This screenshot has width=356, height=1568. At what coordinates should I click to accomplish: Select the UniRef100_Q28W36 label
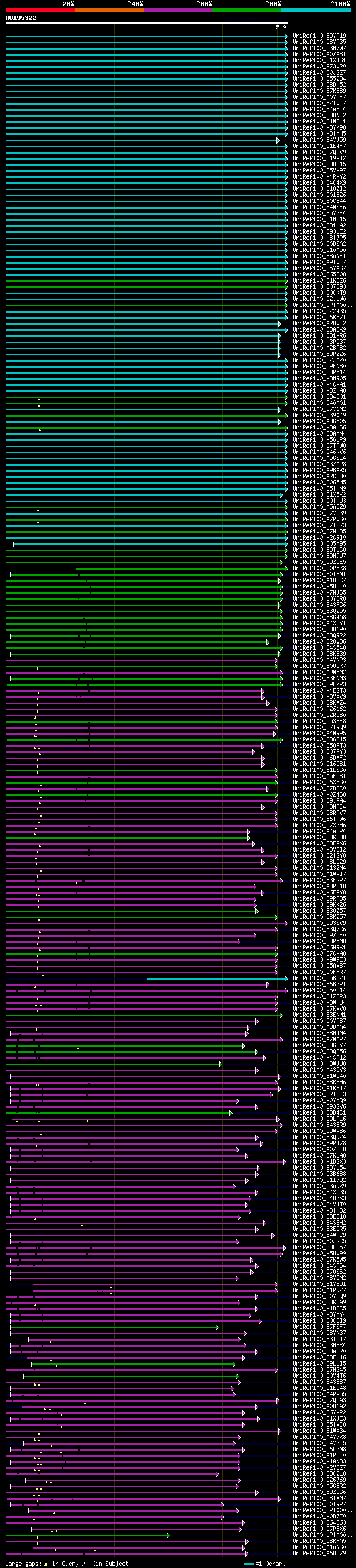pos(319,641)
